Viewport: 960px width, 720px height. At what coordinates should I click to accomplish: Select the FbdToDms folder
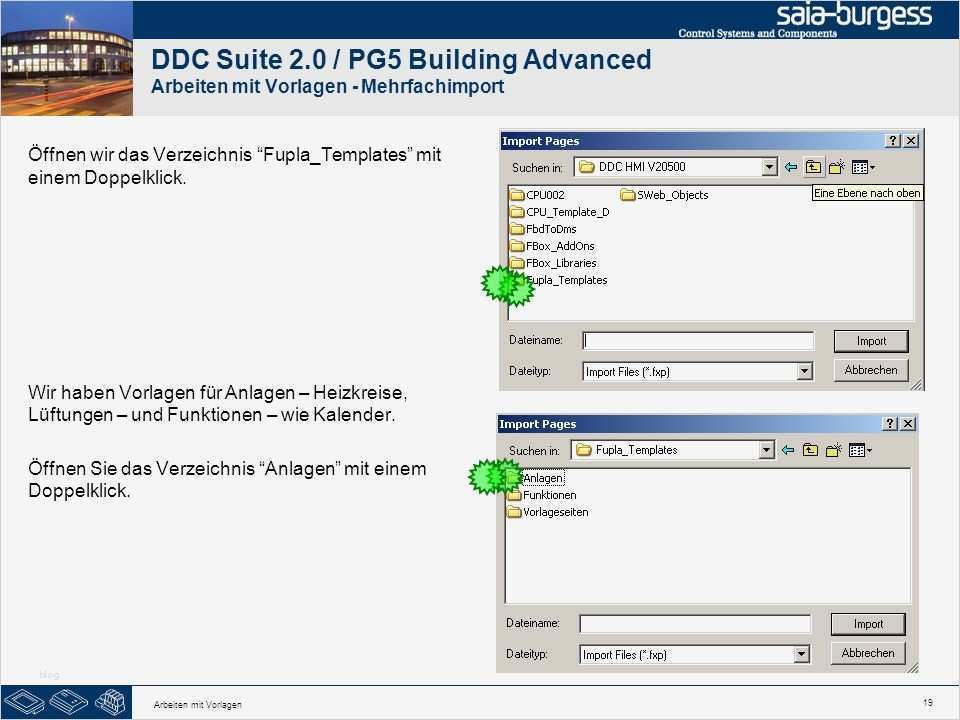(x=543, y=229)
